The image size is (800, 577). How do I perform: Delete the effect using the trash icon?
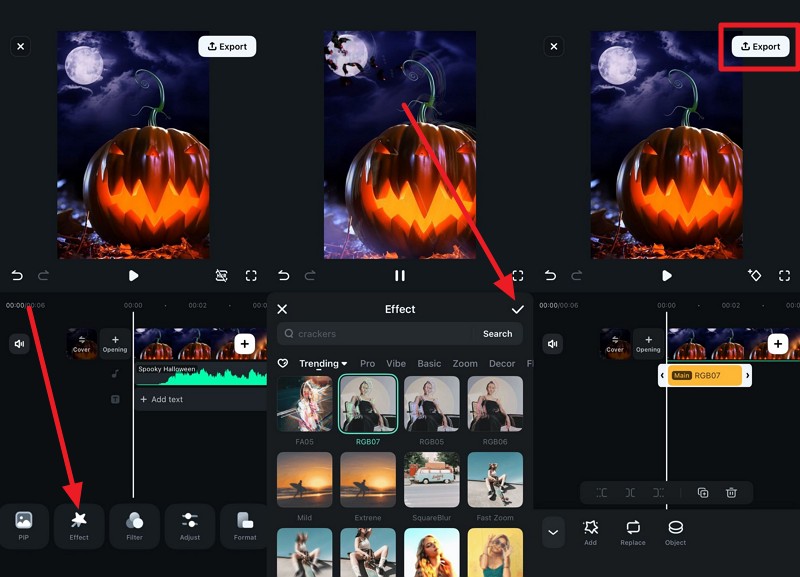(731, 492)
